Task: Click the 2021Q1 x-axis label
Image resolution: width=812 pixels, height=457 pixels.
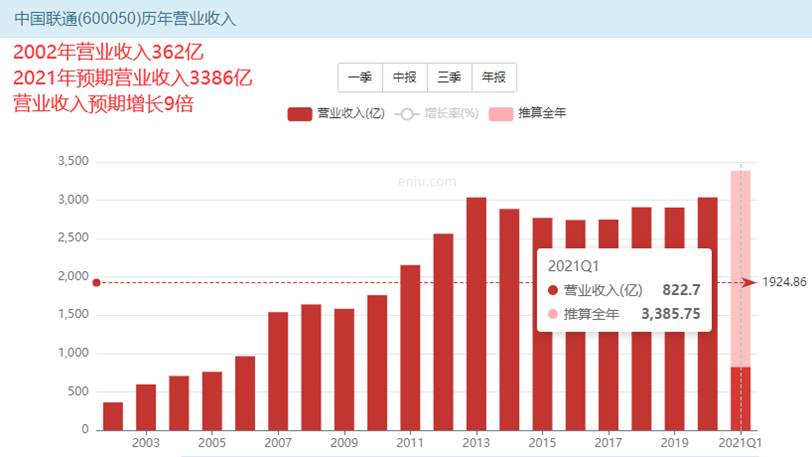Action: (x=740, y=443)
